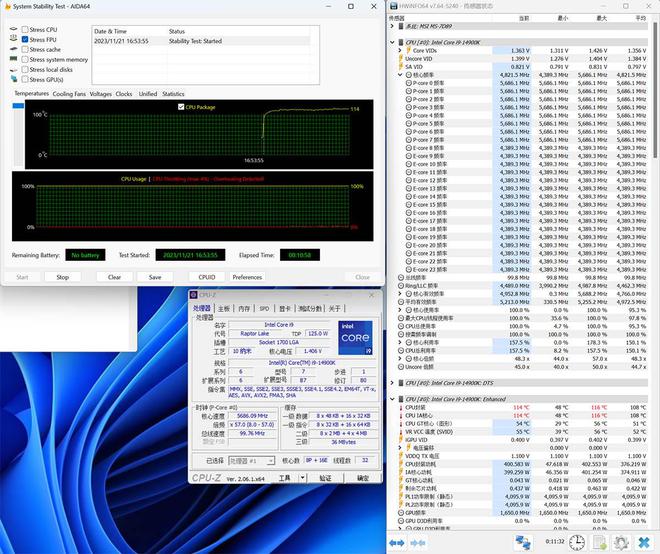Enable the Stress local disks checkbox
This screenshot has height=554, width=660.
pyautogui.click(x=25, y=69)
